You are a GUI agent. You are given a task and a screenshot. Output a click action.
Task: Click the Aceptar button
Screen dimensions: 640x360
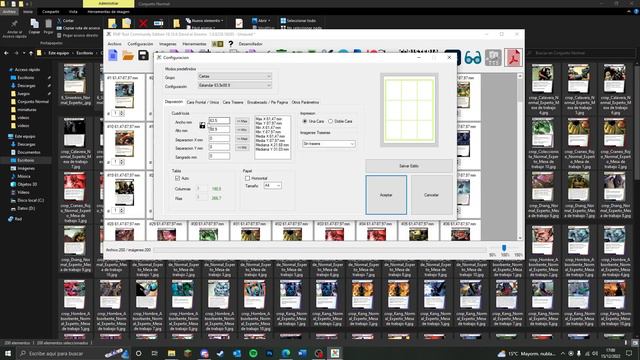[x=386, y=195]
